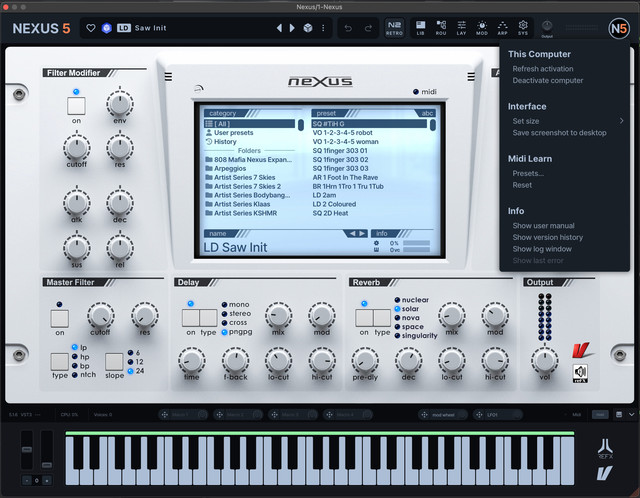The width and height of the screenshot is (640, 498).
Task: Redo the last change
Action: [x=368, y=28]
